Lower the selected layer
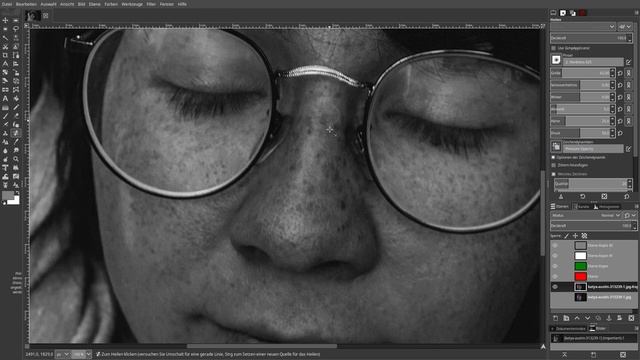Screen dimensions: 640x360 pyautogui.click(x=587, y=318)
